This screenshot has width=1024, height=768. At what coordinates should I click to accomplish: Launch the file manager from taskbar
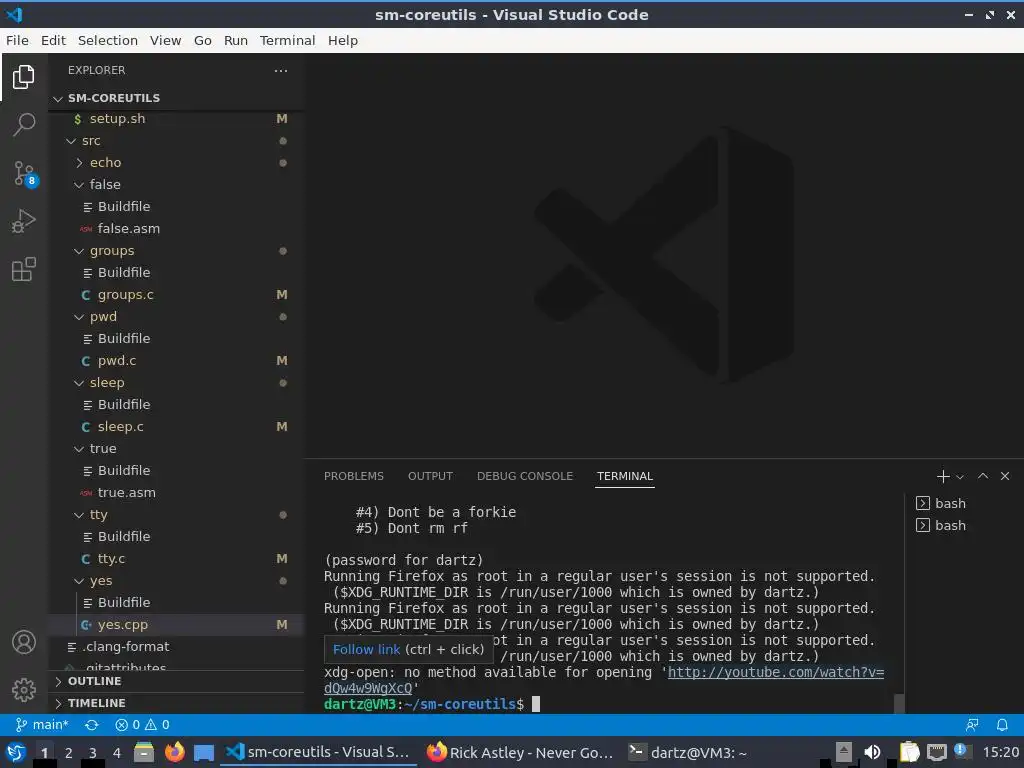[144, 752]
